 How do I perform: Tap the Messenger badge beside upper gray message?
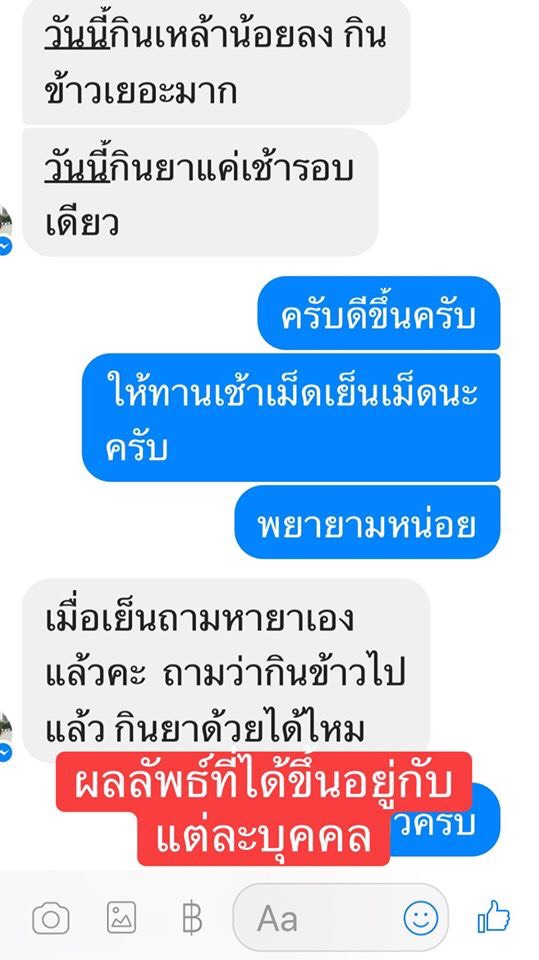click(x=5, y=247)
